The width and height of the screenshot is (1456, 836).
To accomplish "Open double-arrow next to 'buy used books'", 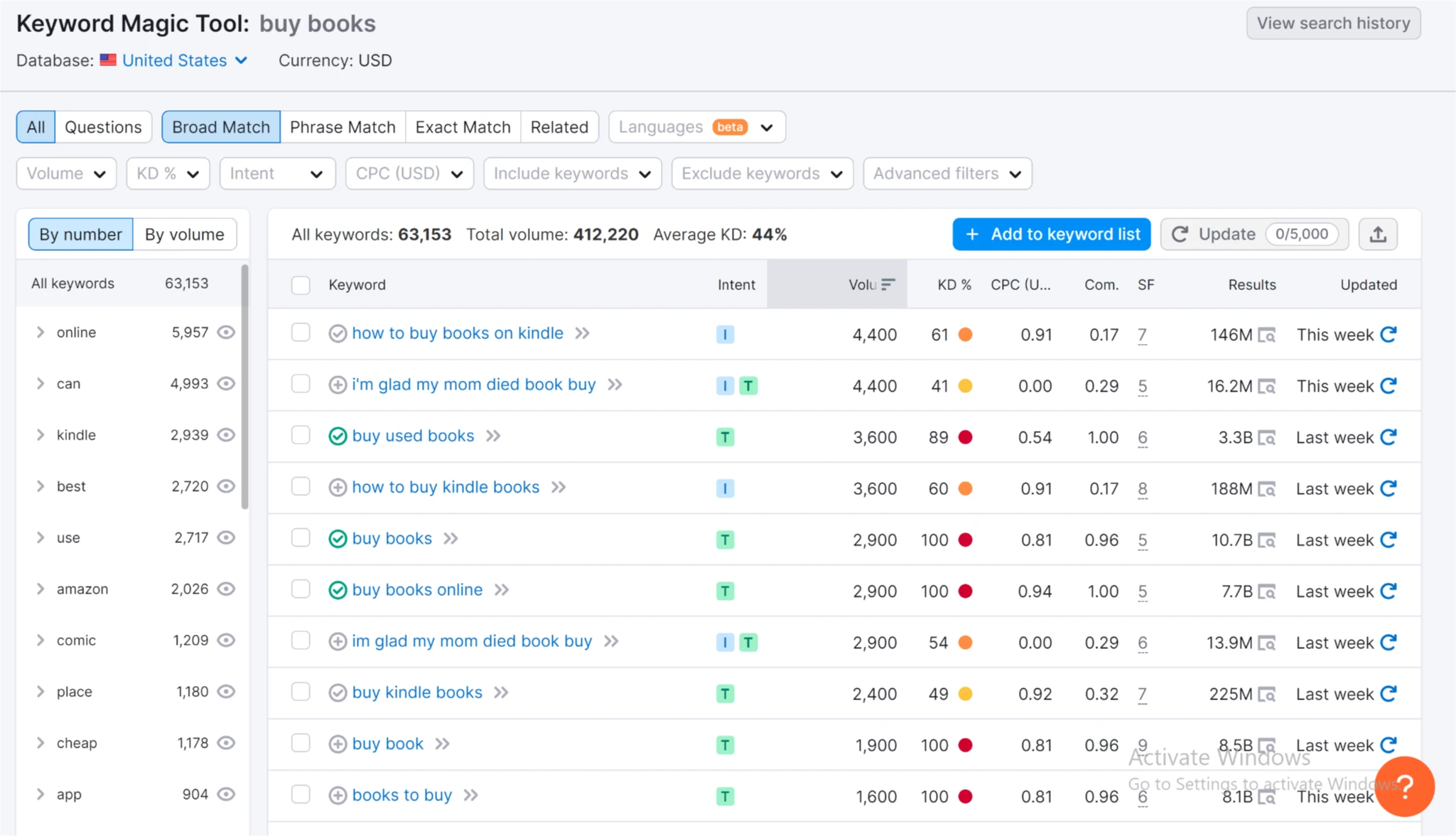I will (x=494, y=436).
